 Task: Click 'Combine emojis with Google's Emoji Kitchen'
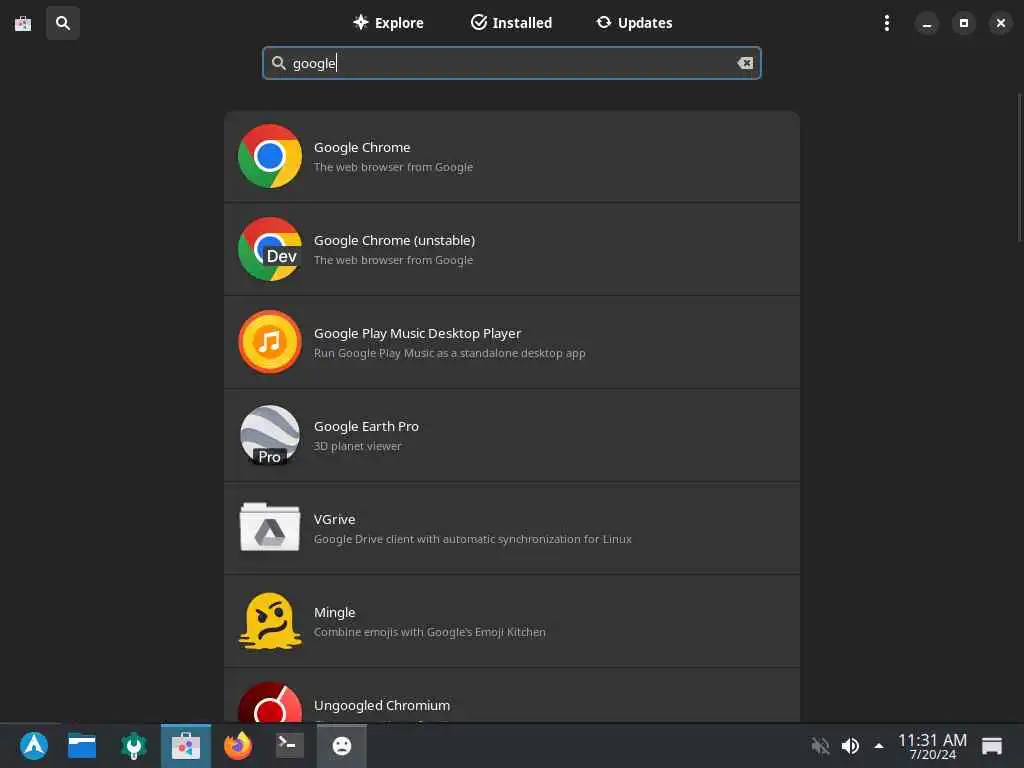pos(430,632)
